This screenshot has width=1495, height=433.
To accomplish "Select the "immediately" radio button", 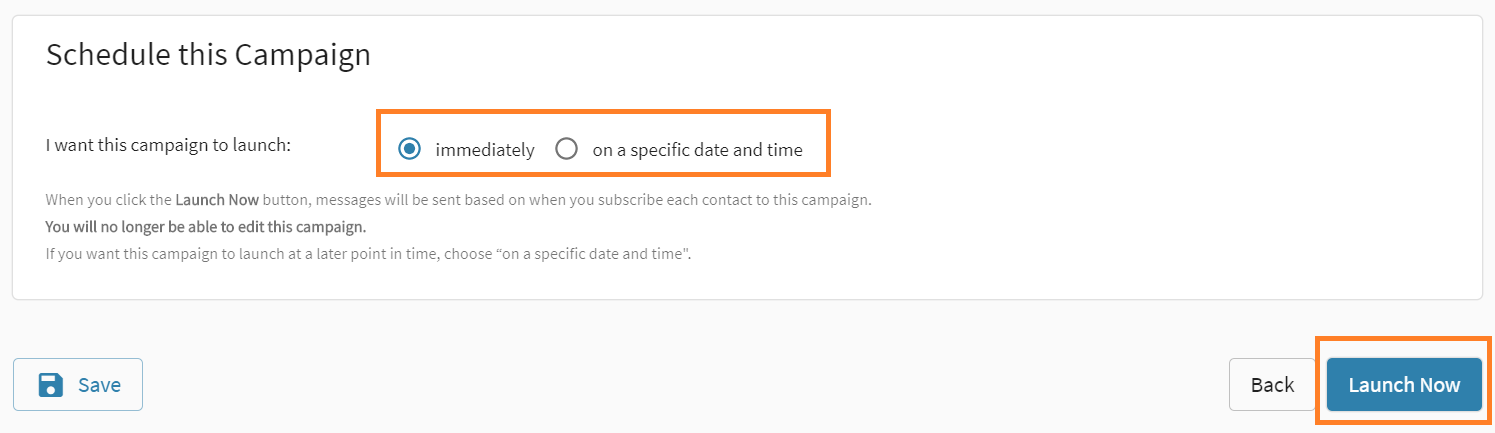I will click(409, 149).
